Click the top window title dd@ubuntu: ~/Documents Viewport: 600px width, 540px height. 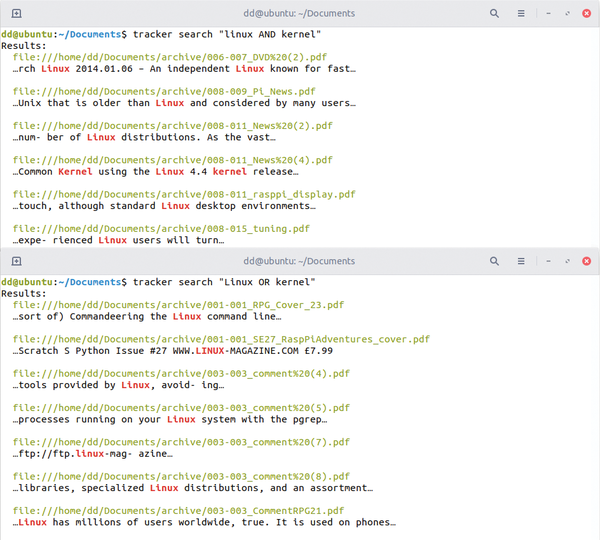click(299, 13)
